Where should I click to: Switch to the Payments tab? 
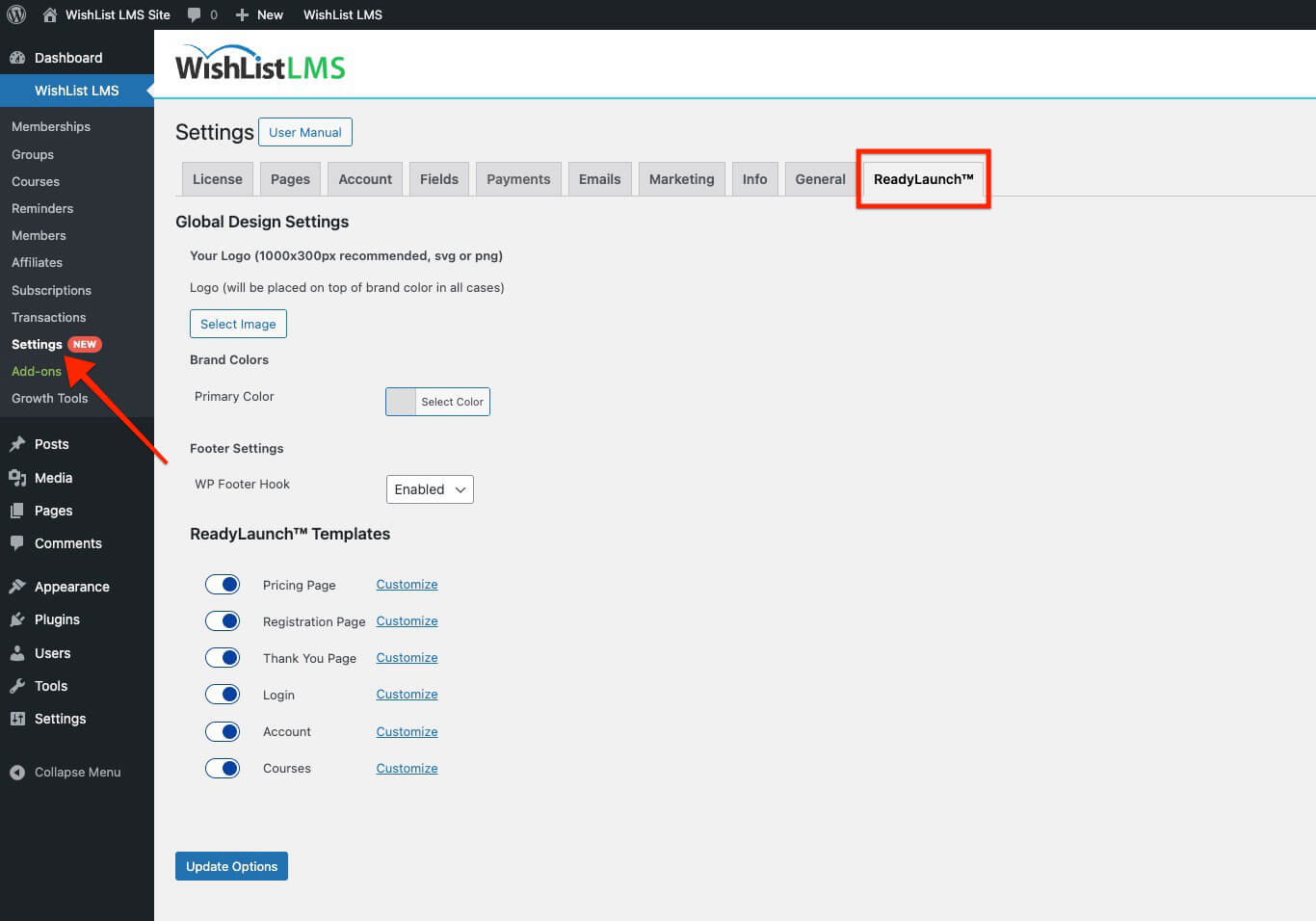pyautogui.click(x=517, y=178)
